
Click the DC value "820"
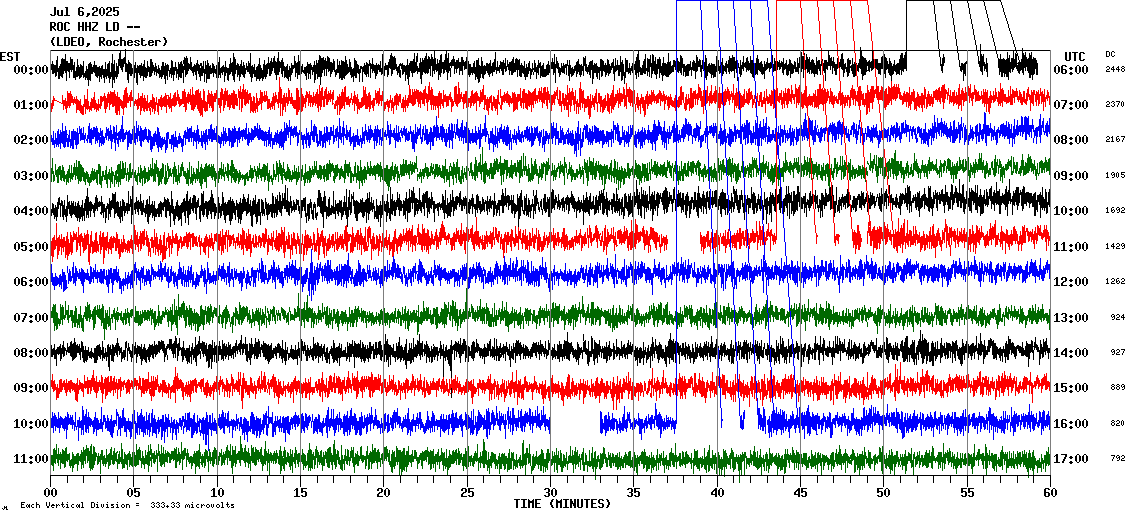1118,423
